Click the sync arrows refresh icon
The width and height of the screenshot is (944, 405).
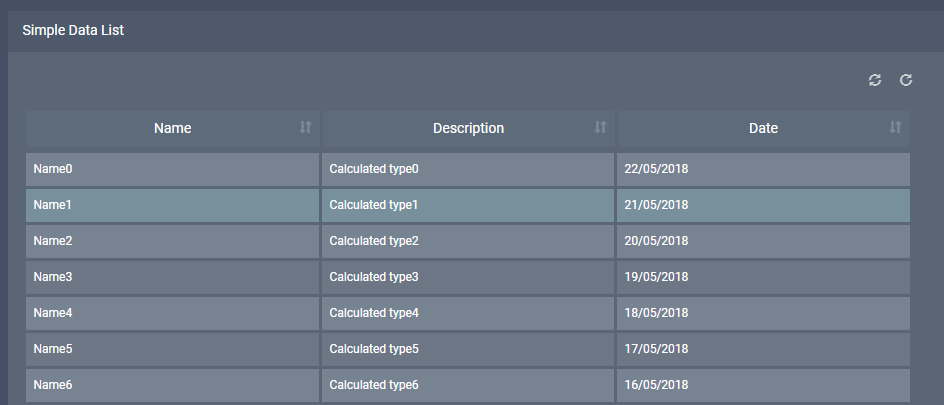(875, 80)
